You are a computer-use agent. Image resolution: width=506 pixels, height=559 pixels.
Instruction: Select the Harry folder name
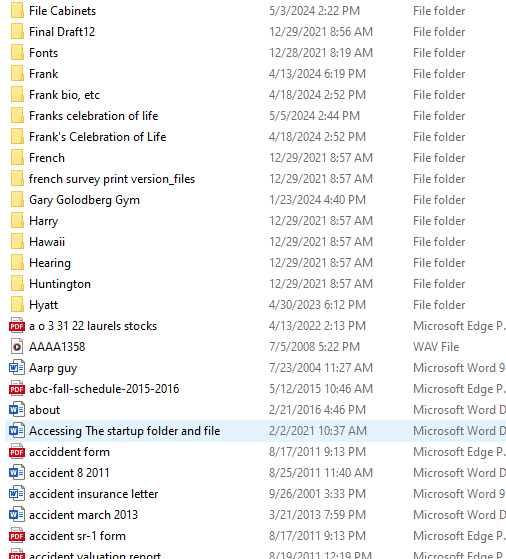(x=44, y=221)
